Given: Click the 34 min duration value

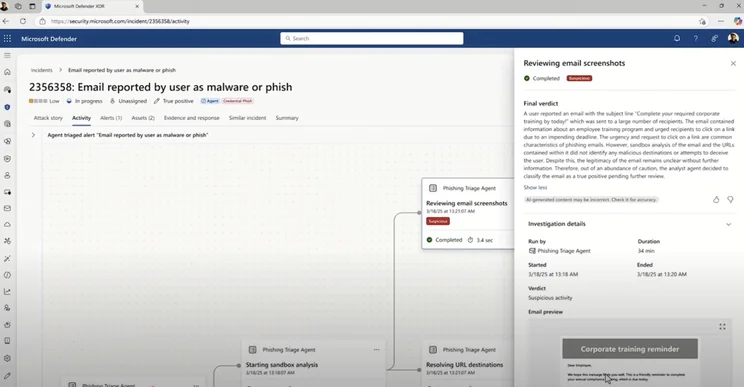Looking at the screenshot, I should point(646,251).
